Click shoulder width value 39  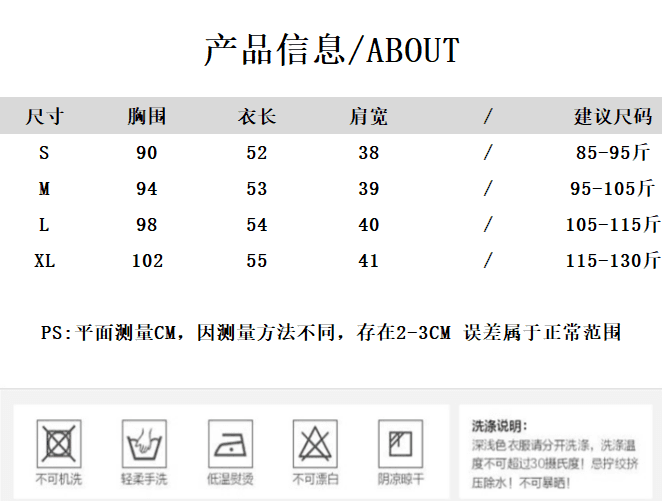click(369, 189)
